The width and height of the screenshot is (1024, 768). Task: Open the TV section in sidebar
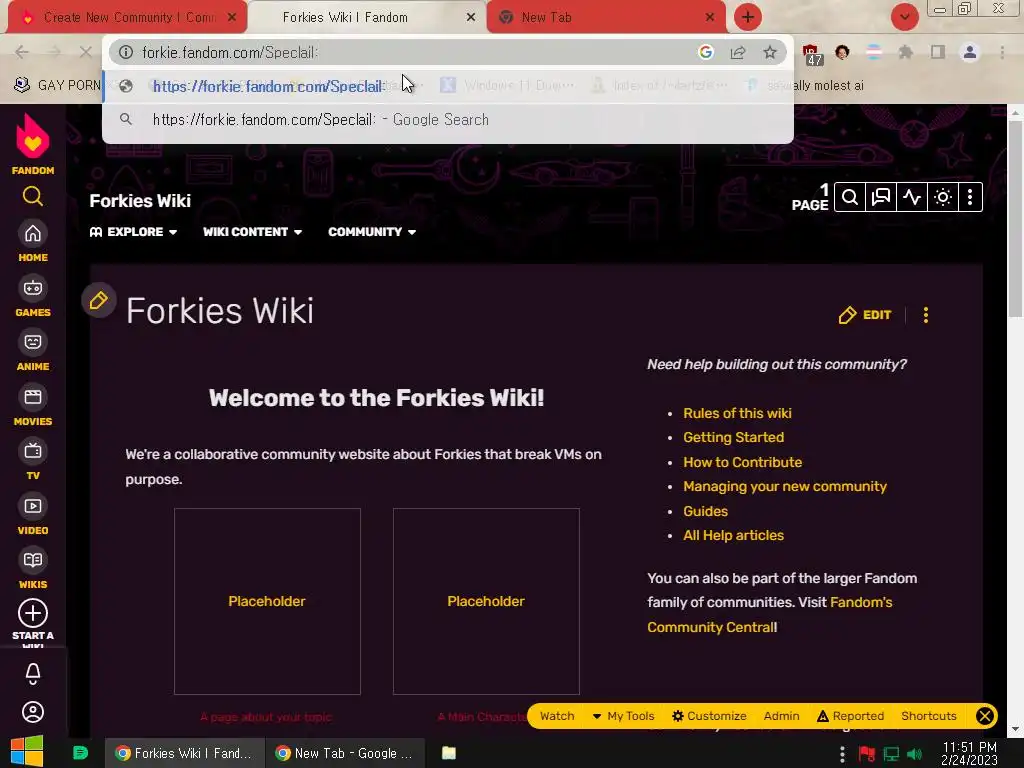[33, 460]
